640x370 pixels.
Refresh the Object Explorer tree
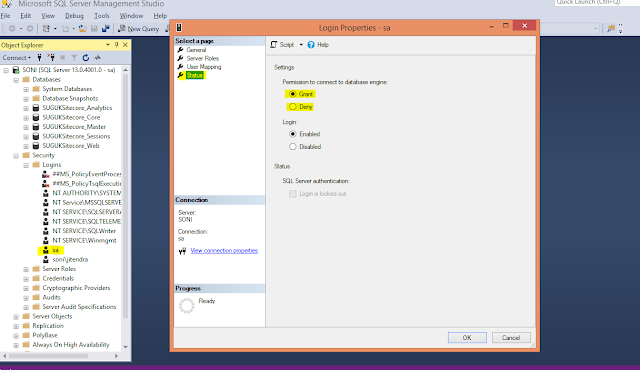(86, 58)
